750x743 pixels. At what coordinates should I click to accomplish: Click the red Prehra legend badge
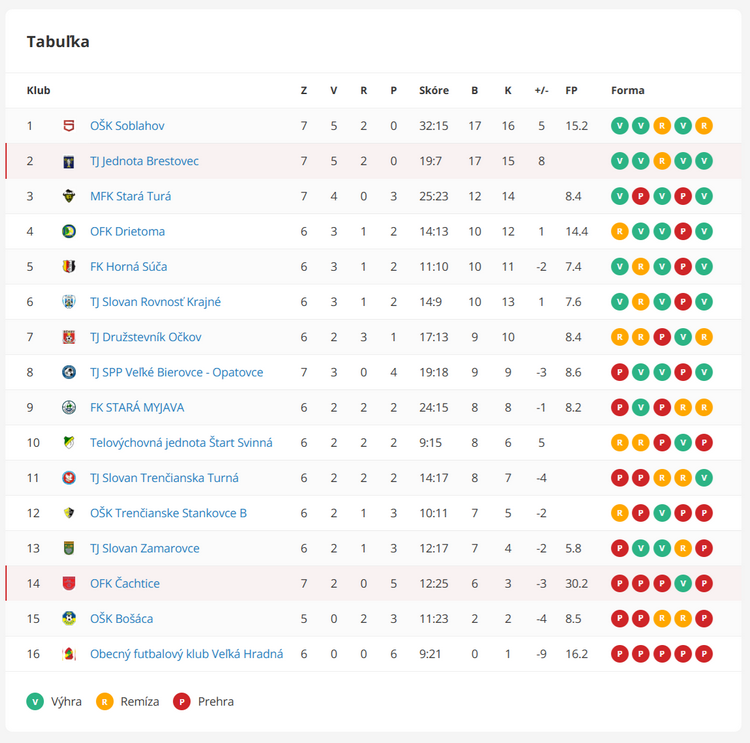click(182, 701)
